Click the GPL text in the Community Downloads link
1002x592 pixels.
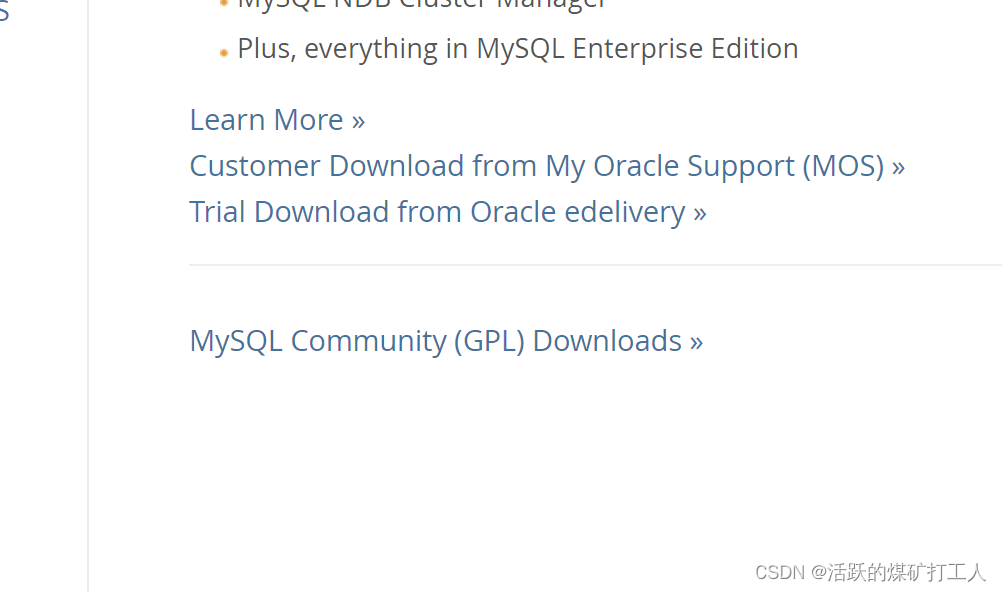pos(488,340)
